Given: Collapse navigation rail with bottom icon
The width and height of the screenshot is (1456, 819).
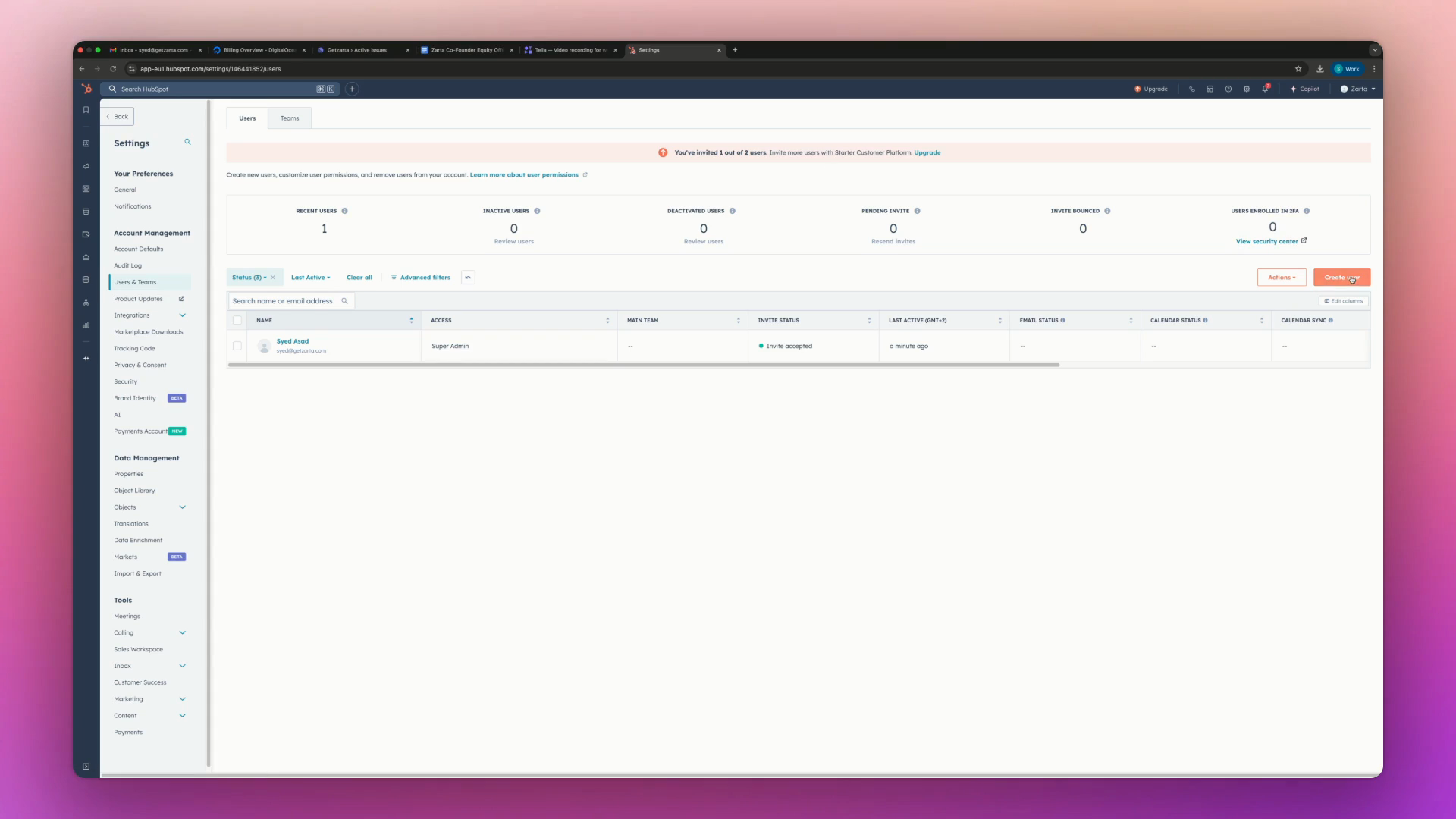Looking at the screenshot, I should [86, 767].
